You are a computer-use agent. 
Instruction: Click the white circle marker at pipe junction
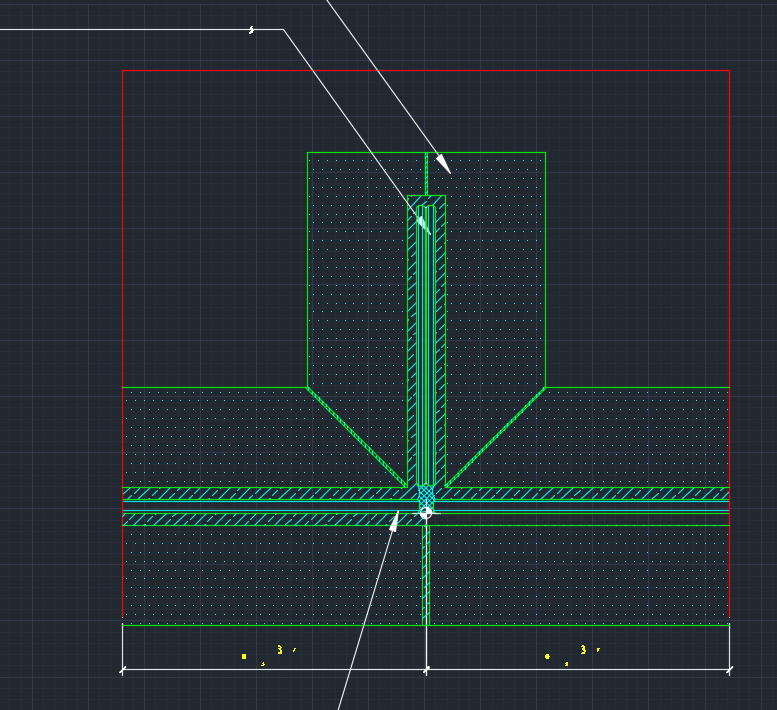426,513
